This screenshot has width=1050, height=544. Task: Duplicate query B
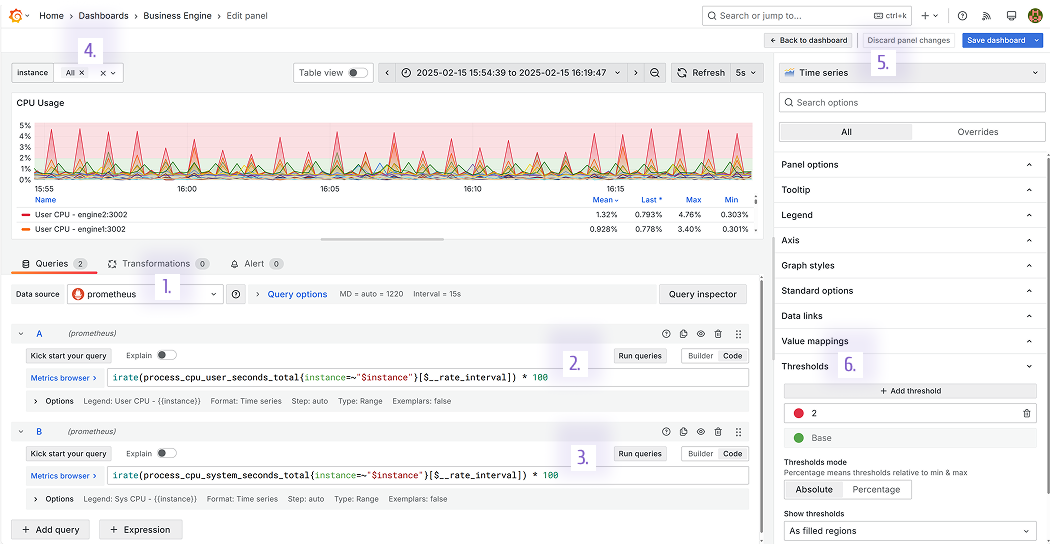tap(683, 431)
